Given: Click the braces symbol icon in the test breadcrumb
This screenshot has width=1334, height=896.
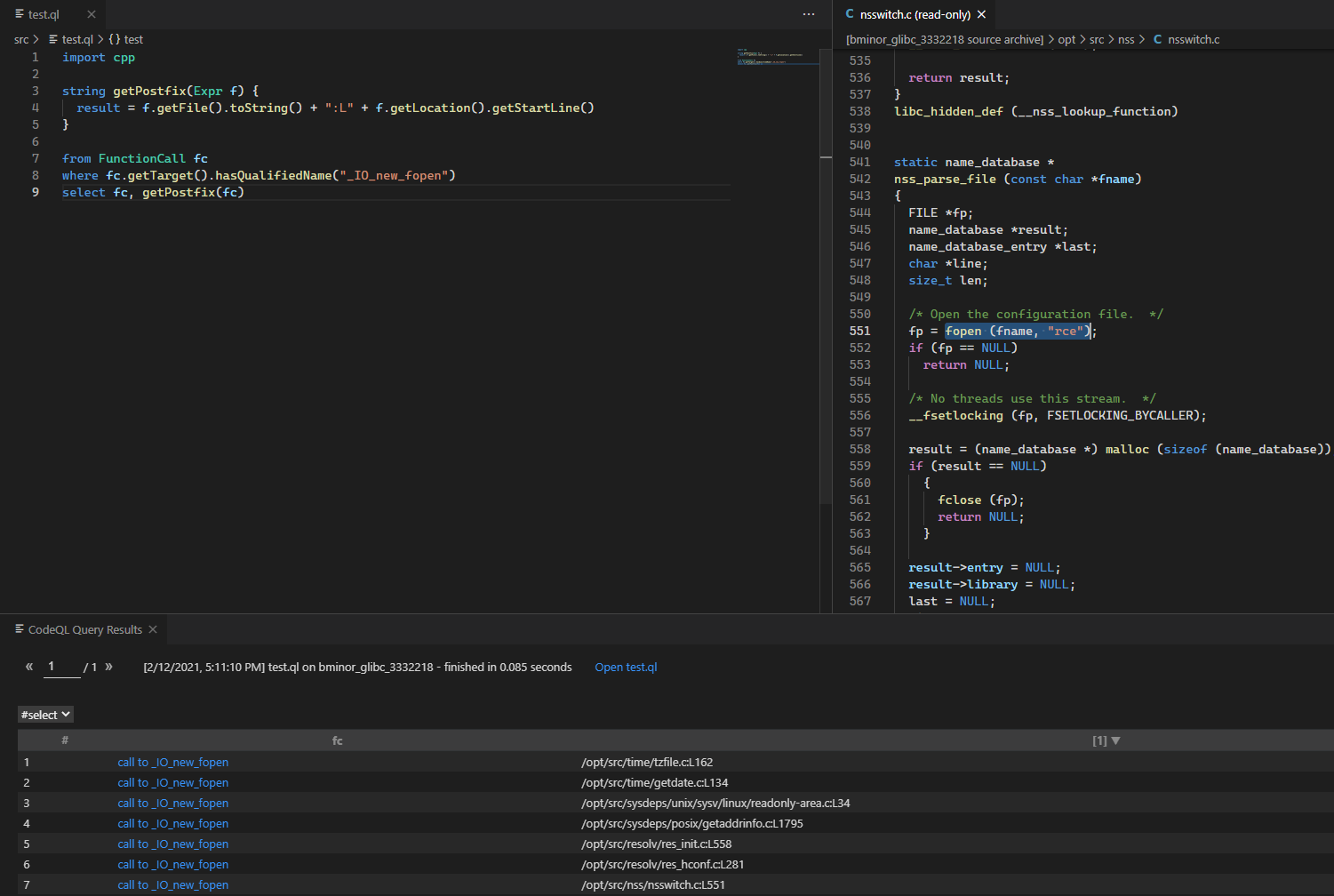Looking at the screenshot, I should click(x=115, y=39).
